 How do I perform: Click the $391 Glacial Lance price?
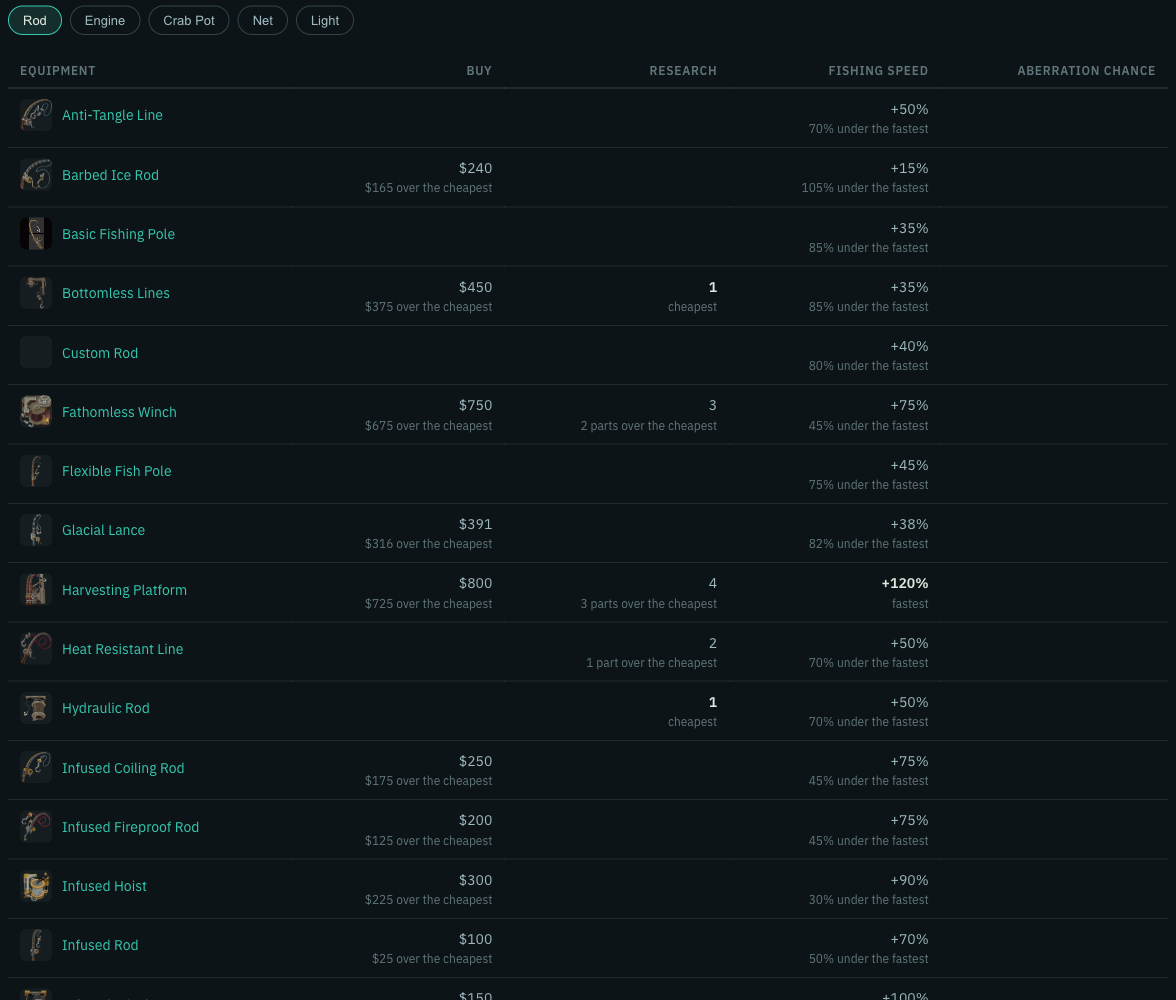click(x=476, y=524)
